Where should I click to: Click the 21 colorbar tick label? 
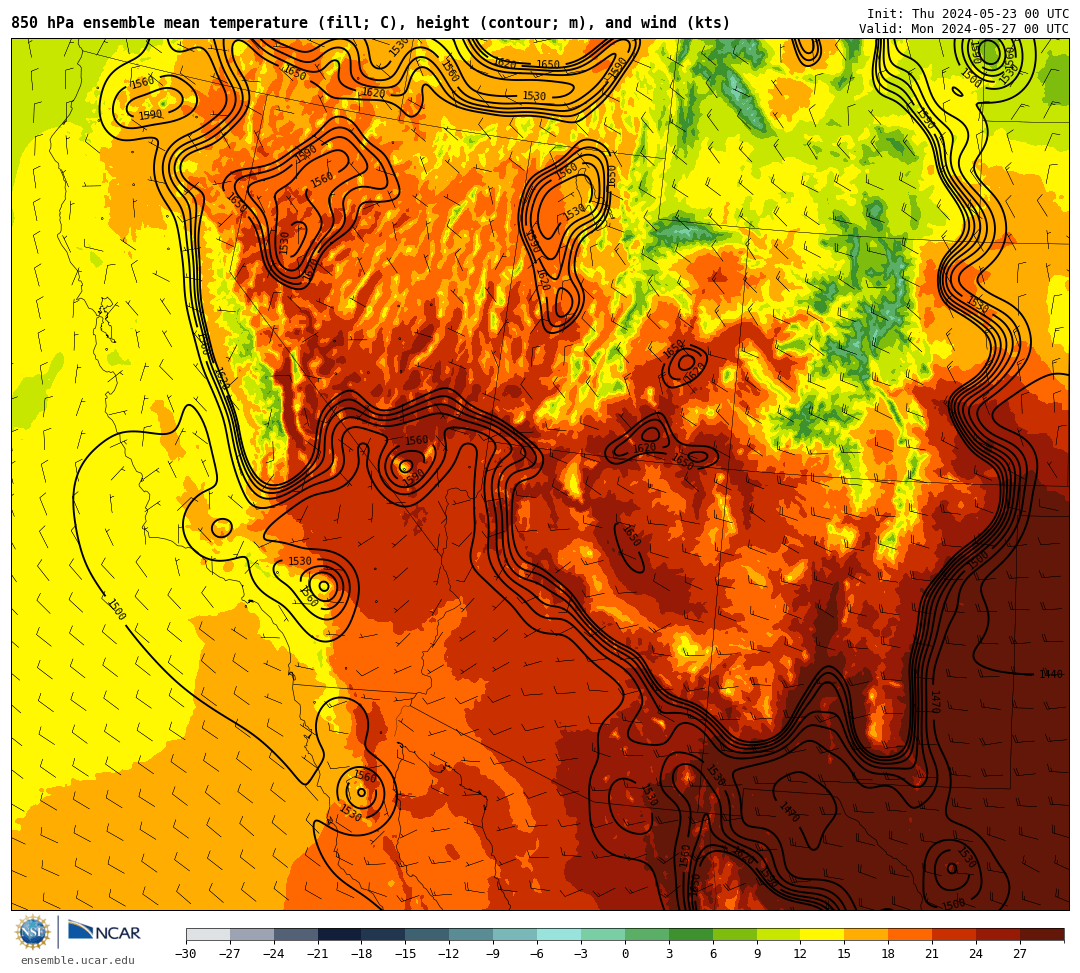933,954
